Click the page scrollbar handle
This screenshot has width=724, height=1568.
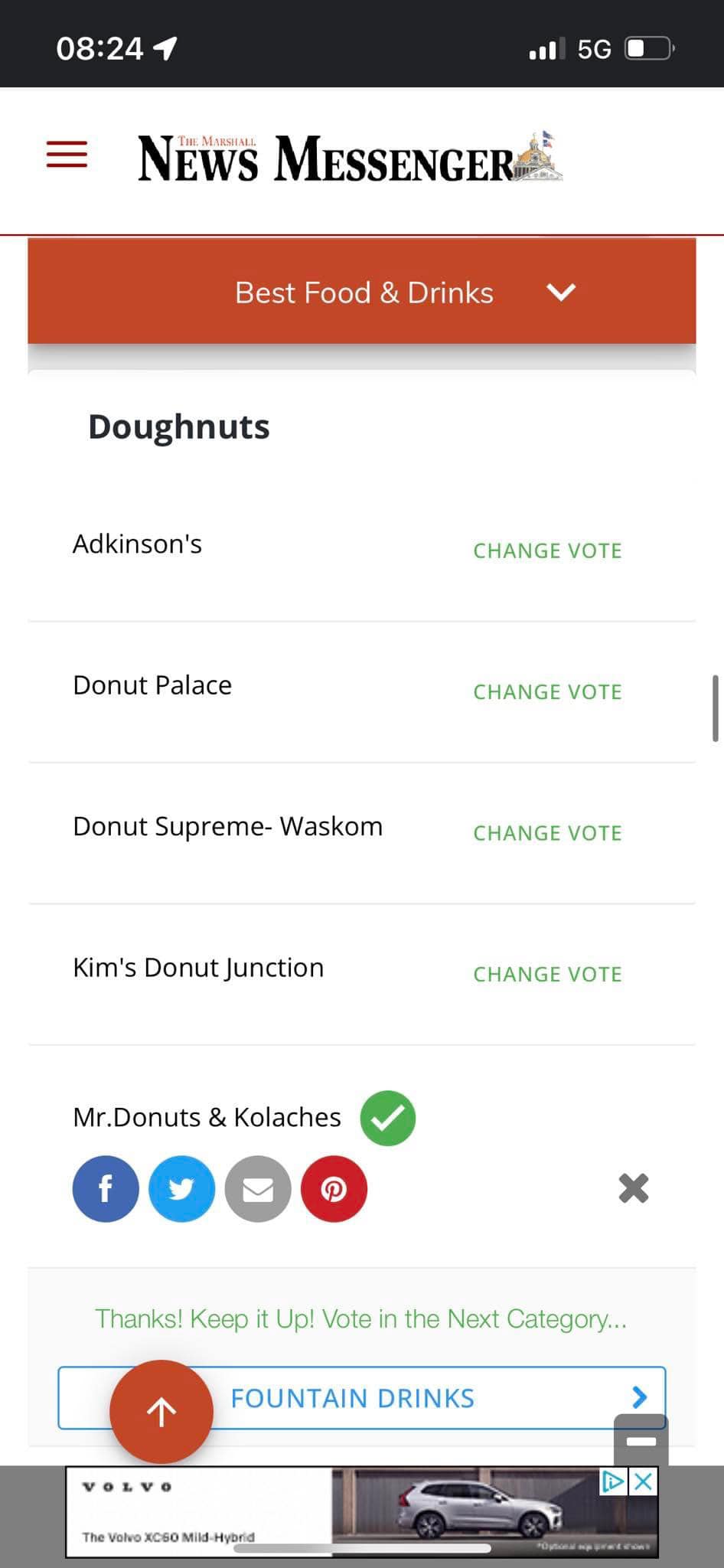click(715, 707)
